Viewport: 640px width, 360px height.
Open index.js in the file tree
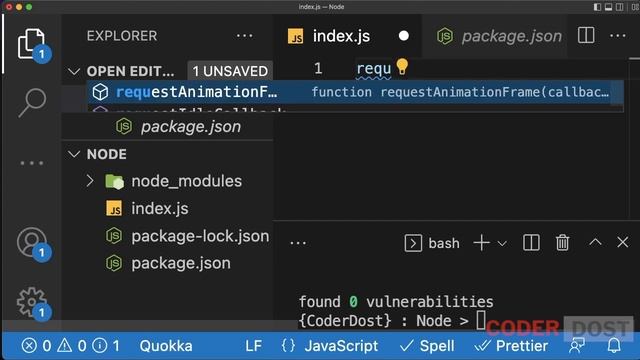pos(160,209)
